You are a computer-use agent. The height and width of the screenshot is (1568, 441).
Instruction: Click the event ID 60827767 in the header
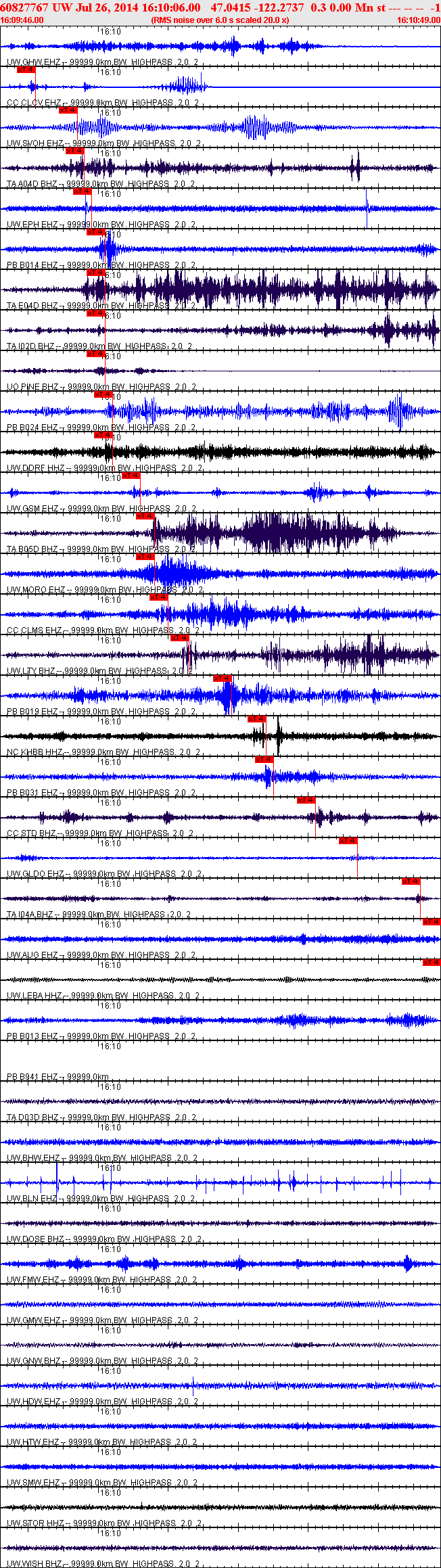click(x=24, y=7)
